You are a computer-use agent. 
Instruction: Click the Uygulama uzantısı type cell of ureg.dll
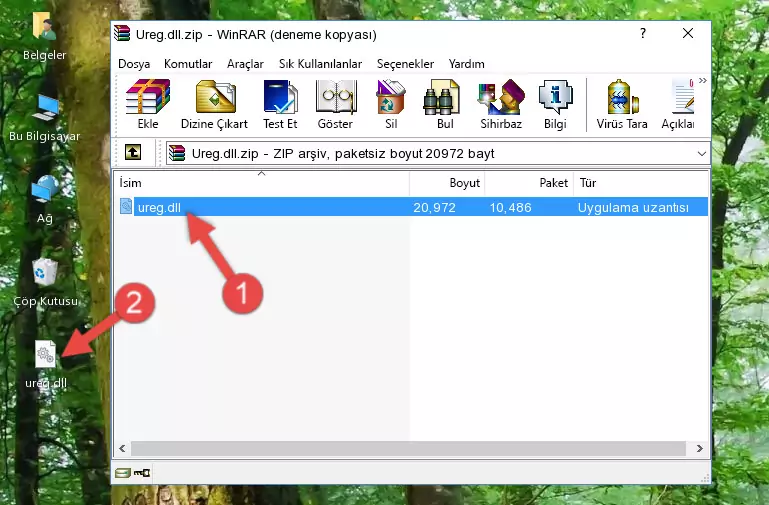633,207
